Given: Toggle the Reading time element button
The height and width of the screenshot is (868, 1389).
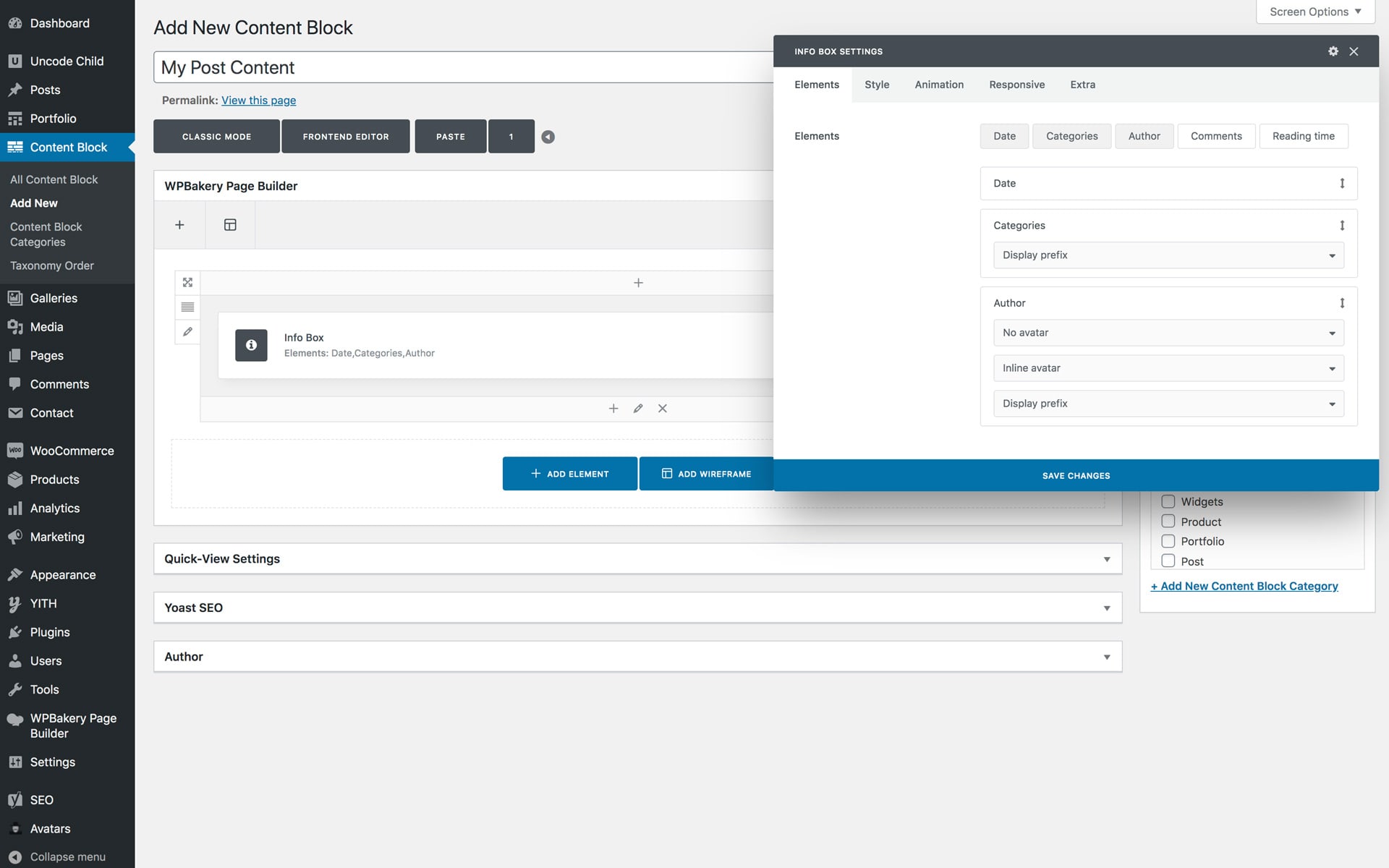Looking at the screenshot, I should 1303,136.
